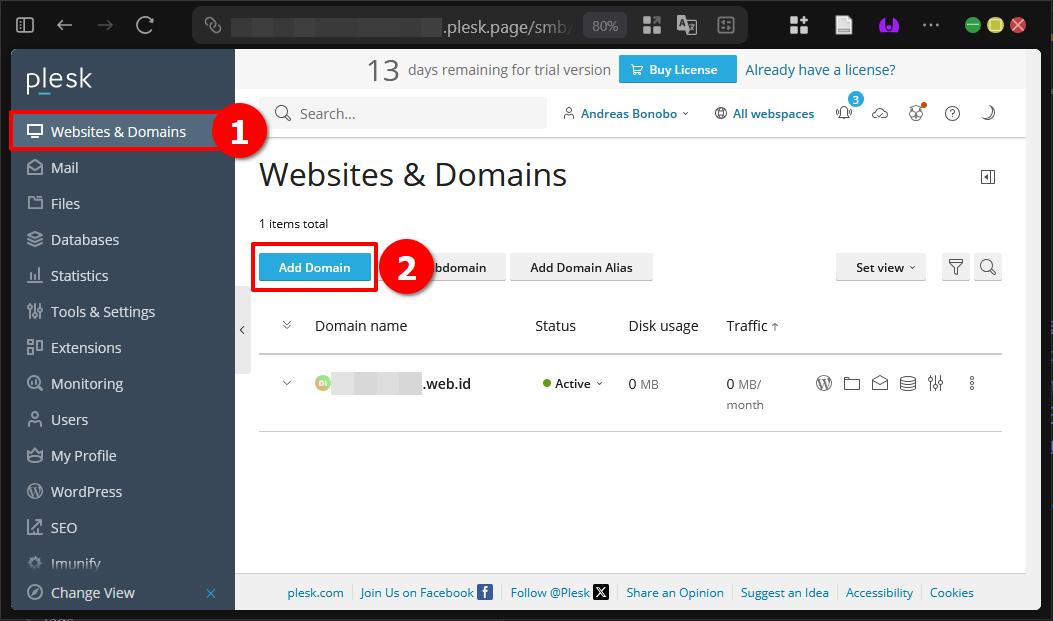Open the Files icon on the domain row
Image resolution: width=1053 pixels, height=621 pixels.
click(x=851, y=383)
